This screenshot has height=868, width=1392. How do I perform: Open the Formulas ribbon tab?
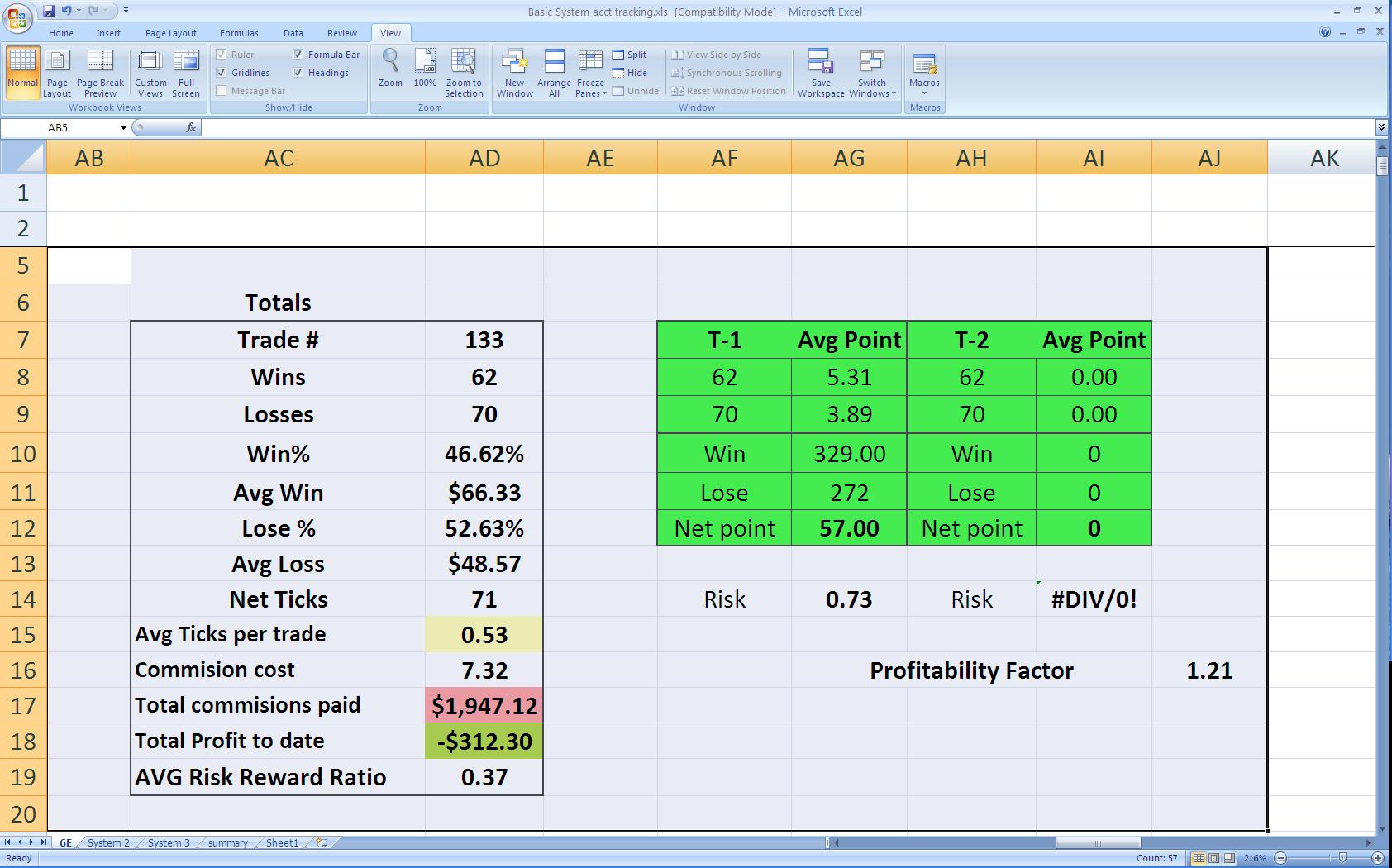click(x=239, y=33)
